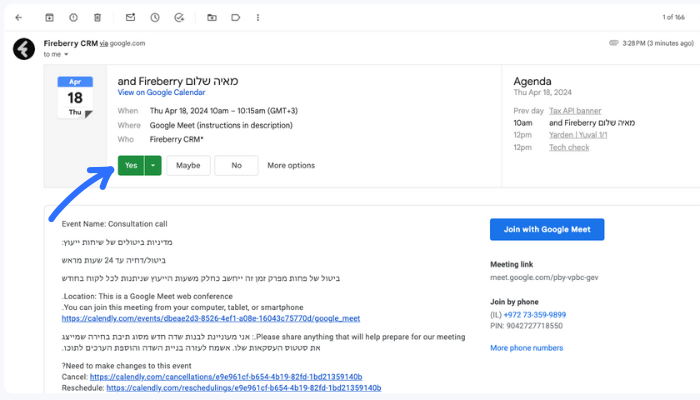Image resolution: width=700 pixels, height=400 pixels.
Task: Click the '1 of 166' message counter
Action: pos(673,17)
